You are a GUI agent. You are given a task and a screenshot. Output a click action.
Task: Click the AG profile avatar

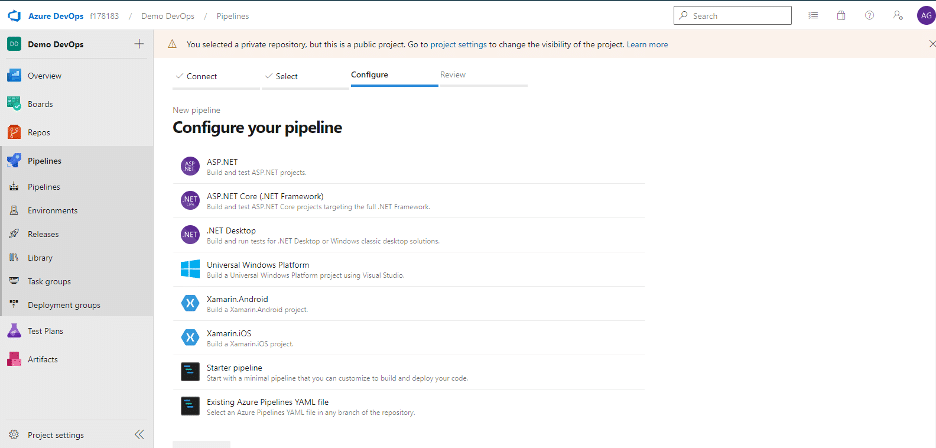(925, 16)
